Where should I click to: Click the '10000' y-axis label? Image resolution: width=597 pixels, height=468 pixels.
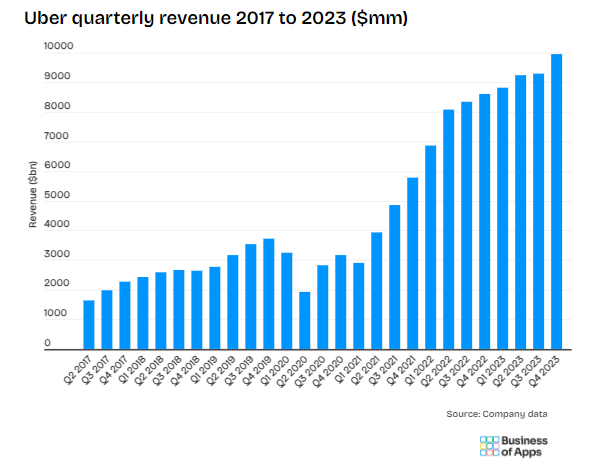[x=58, y=46]
